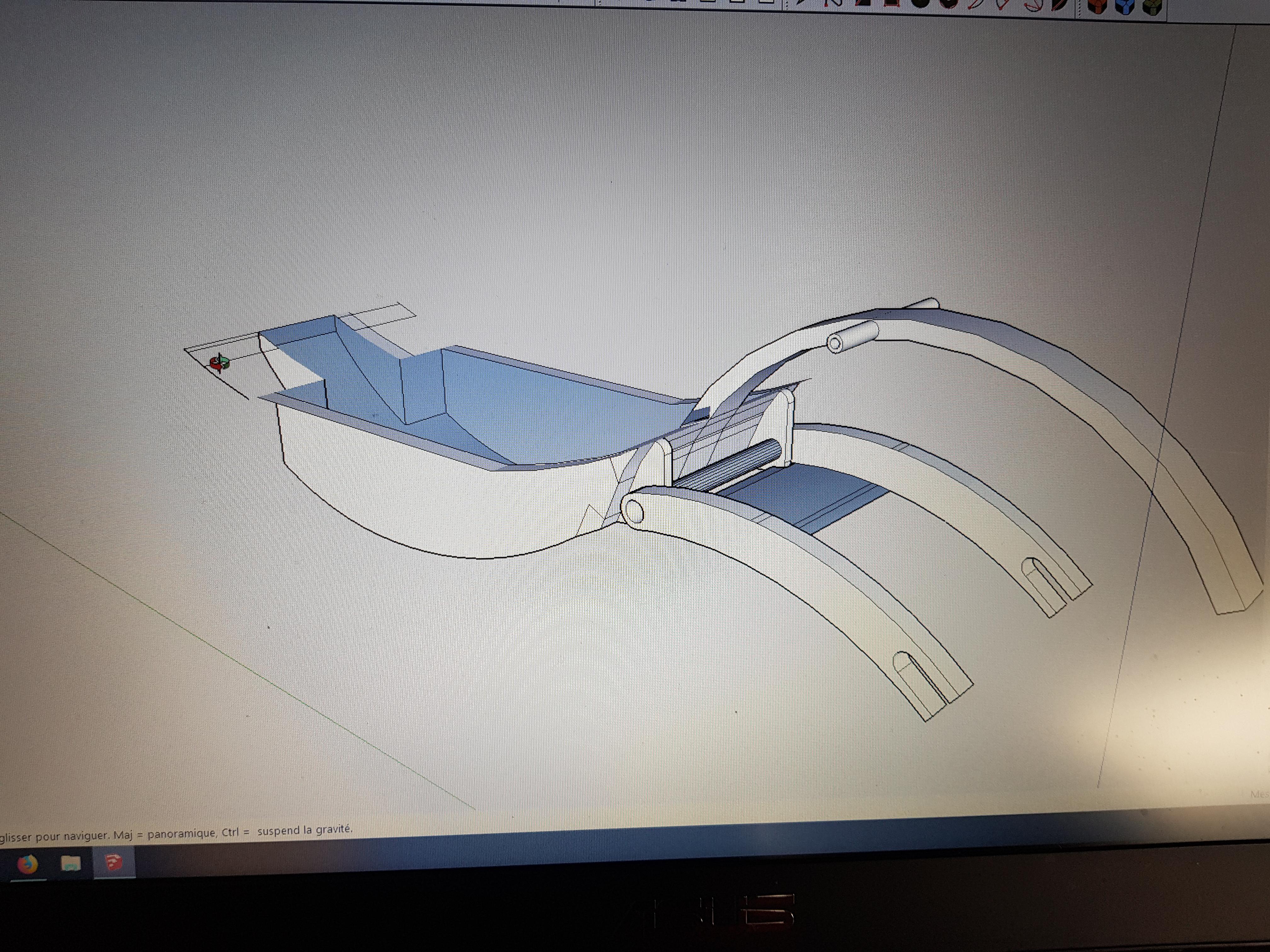The image size is (1270, 952).
Task: Open Firefox from the taskbar
Action: pyautogui.click(x=27, y=864)
